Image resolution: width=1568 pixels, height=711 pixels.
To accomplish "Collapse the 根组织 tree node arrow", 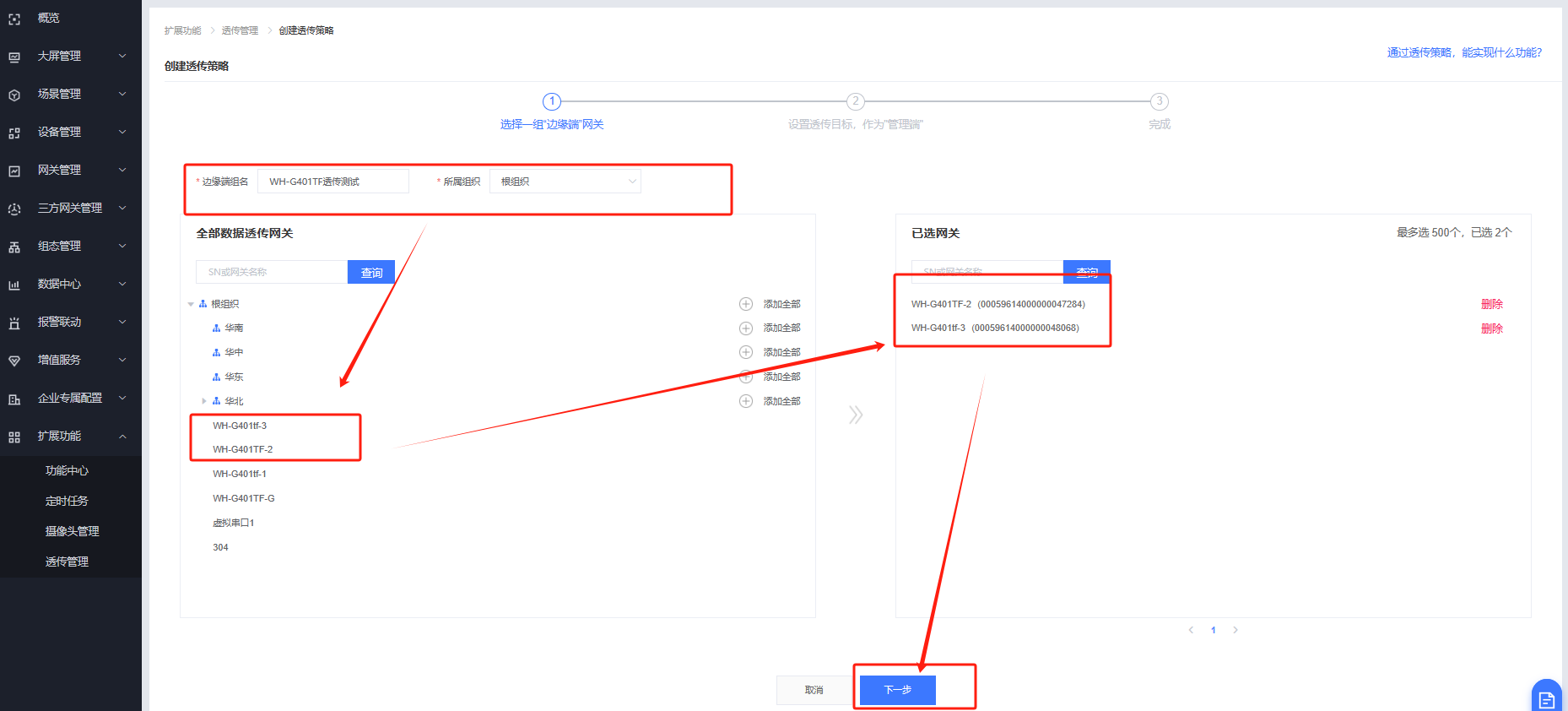I will (191, 304).
